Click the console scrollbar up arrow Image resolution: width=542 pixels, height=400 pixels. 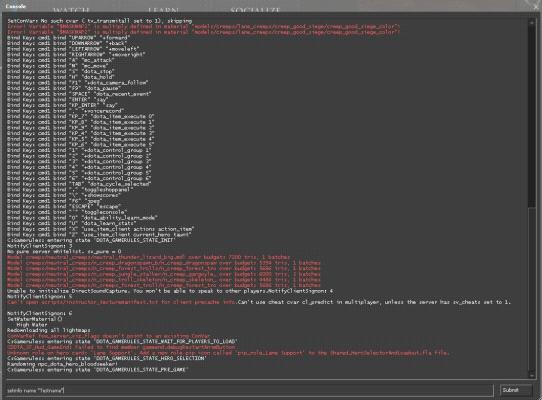pos(531,22)
